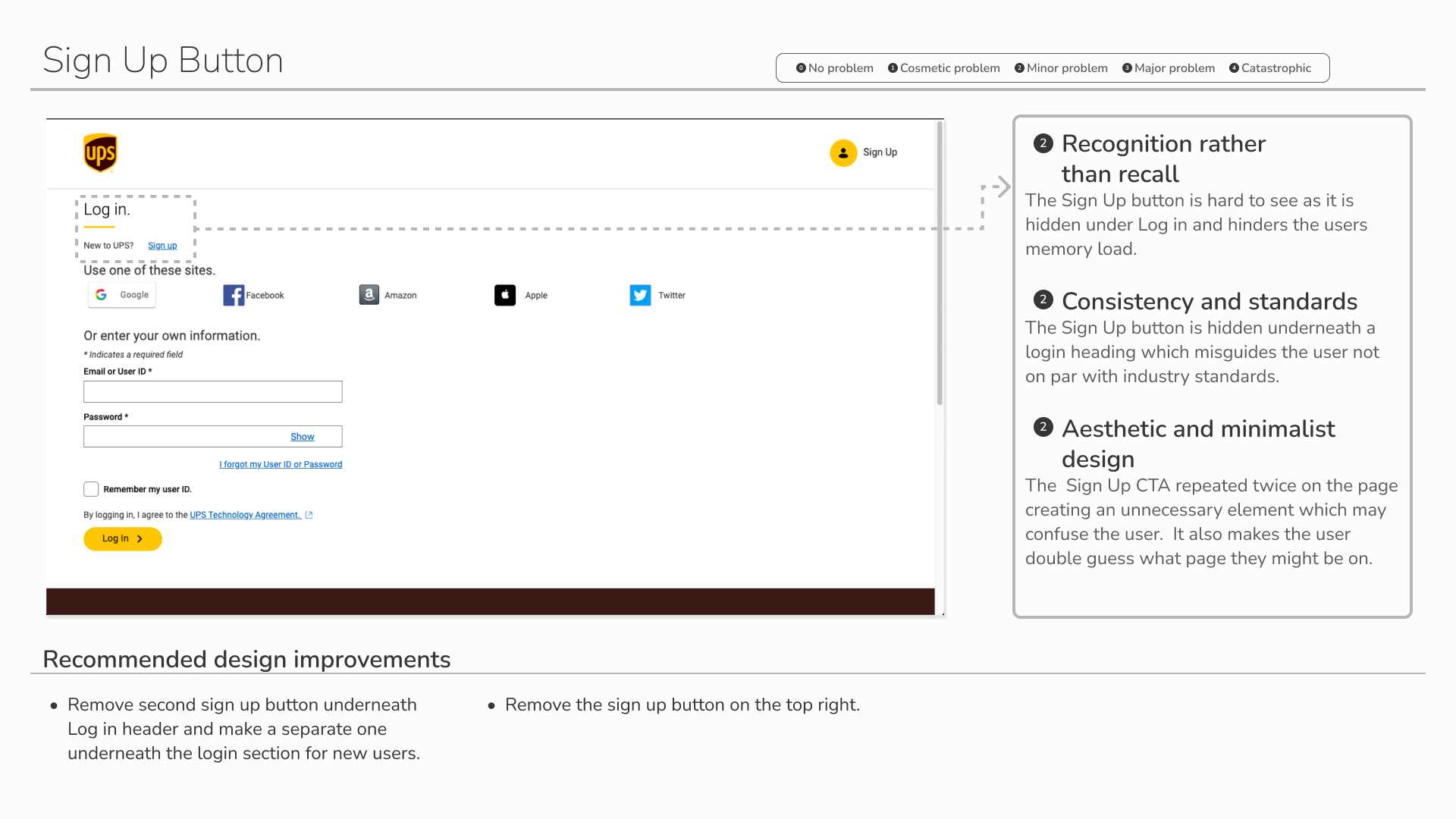Open the UPS Technology Agreement link
Viewport: 1456px width, 819px height.
[x=244, y=515]
